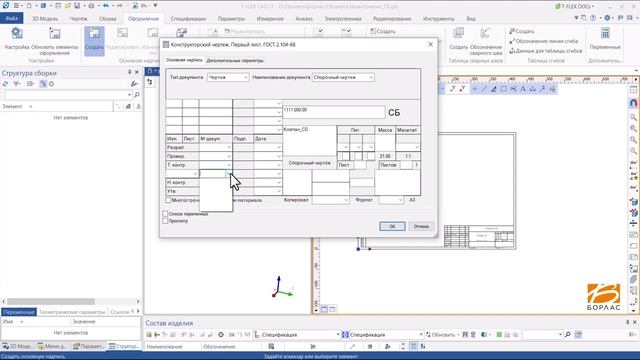Image resolution: width=640 pixels, height=360 pixels.
Task: Click the round settings icon in Состав изделия toolbar
Action: tap(221, 335)
